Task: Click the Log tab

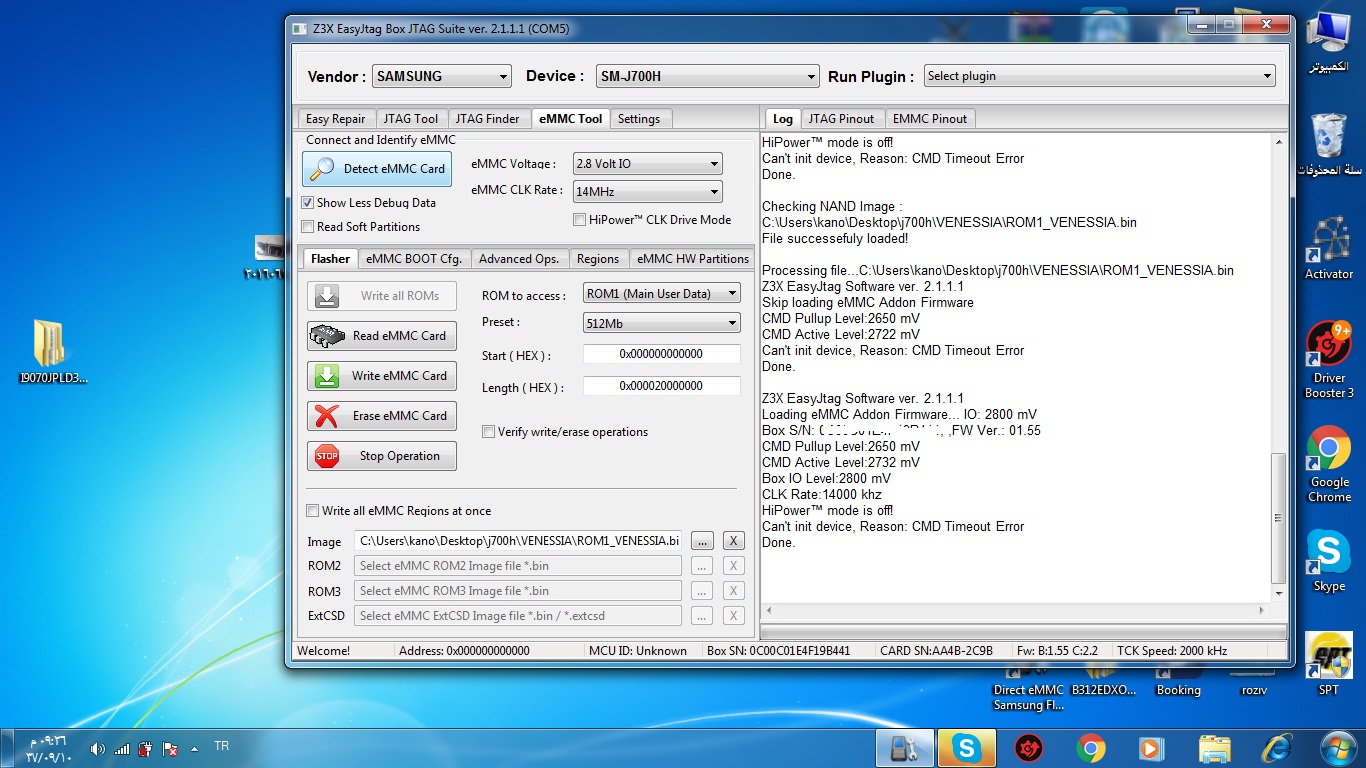Action: click(782, 118)
